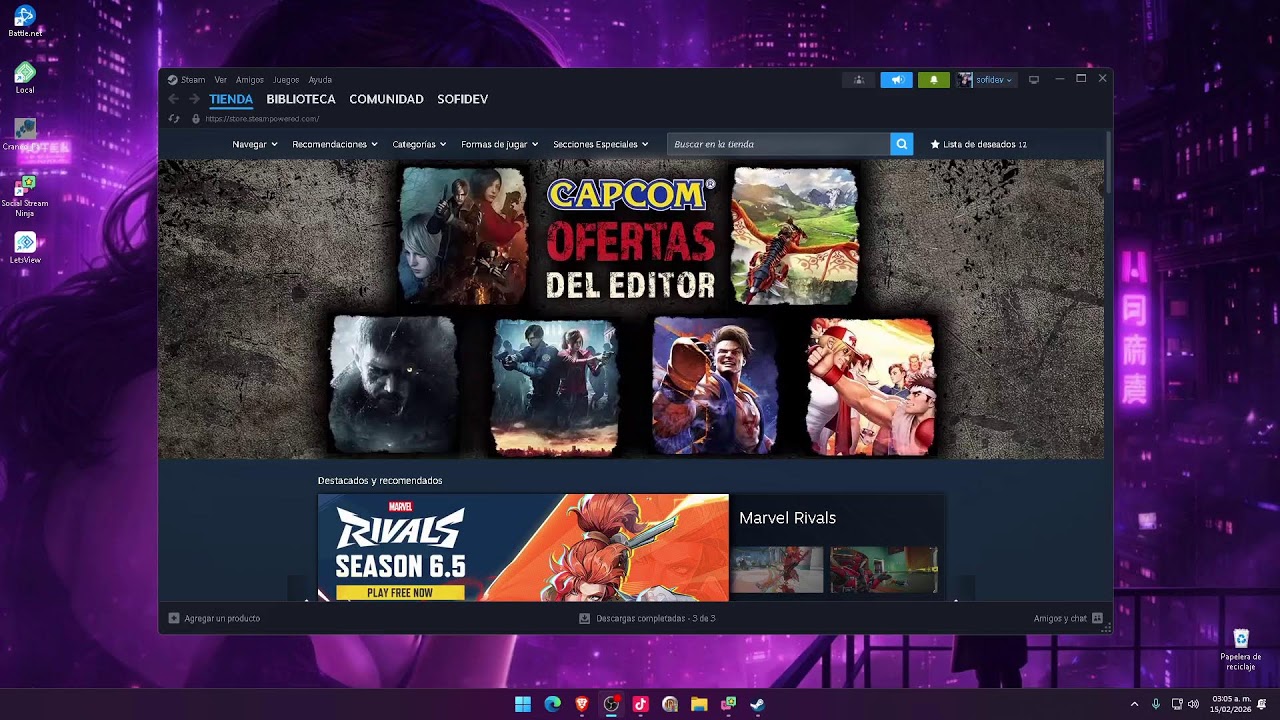Open the Marvel Rivals title link
The image size is (1280, 720).
tap(787, 518)
